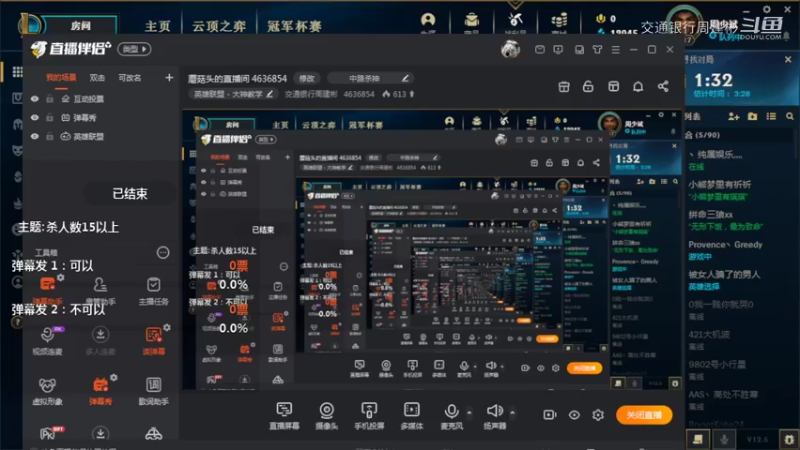Click the recording camera icon
The image size is (800, 450).
(x=549, y=415)
